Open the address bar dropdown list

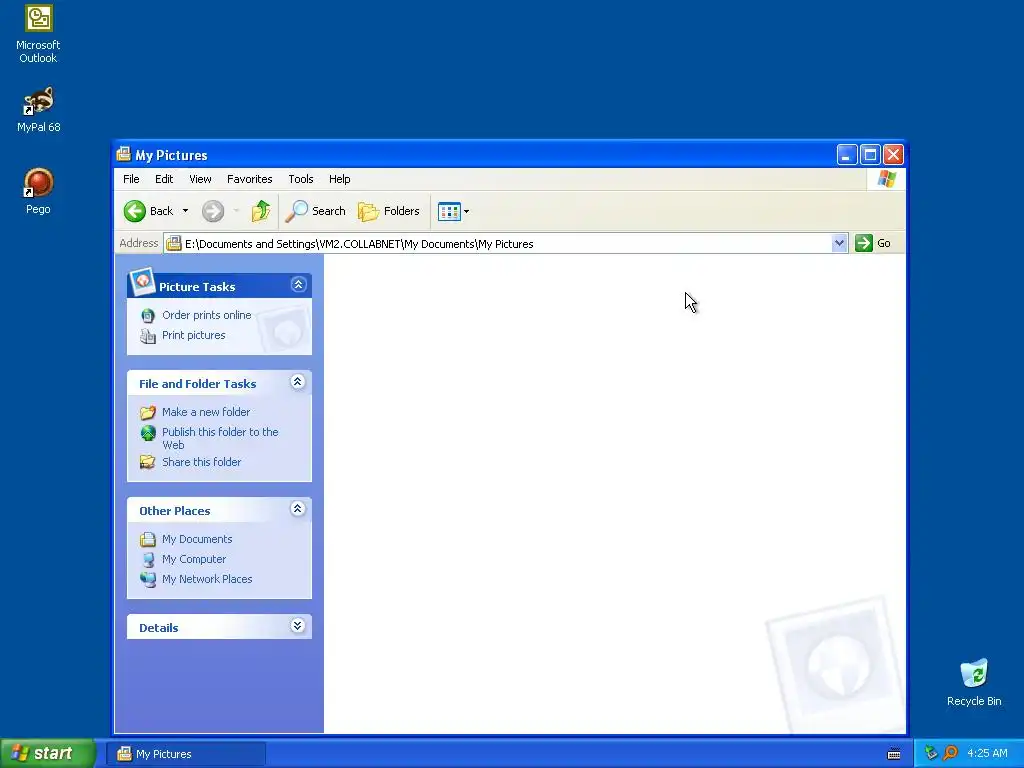point(839,244)
